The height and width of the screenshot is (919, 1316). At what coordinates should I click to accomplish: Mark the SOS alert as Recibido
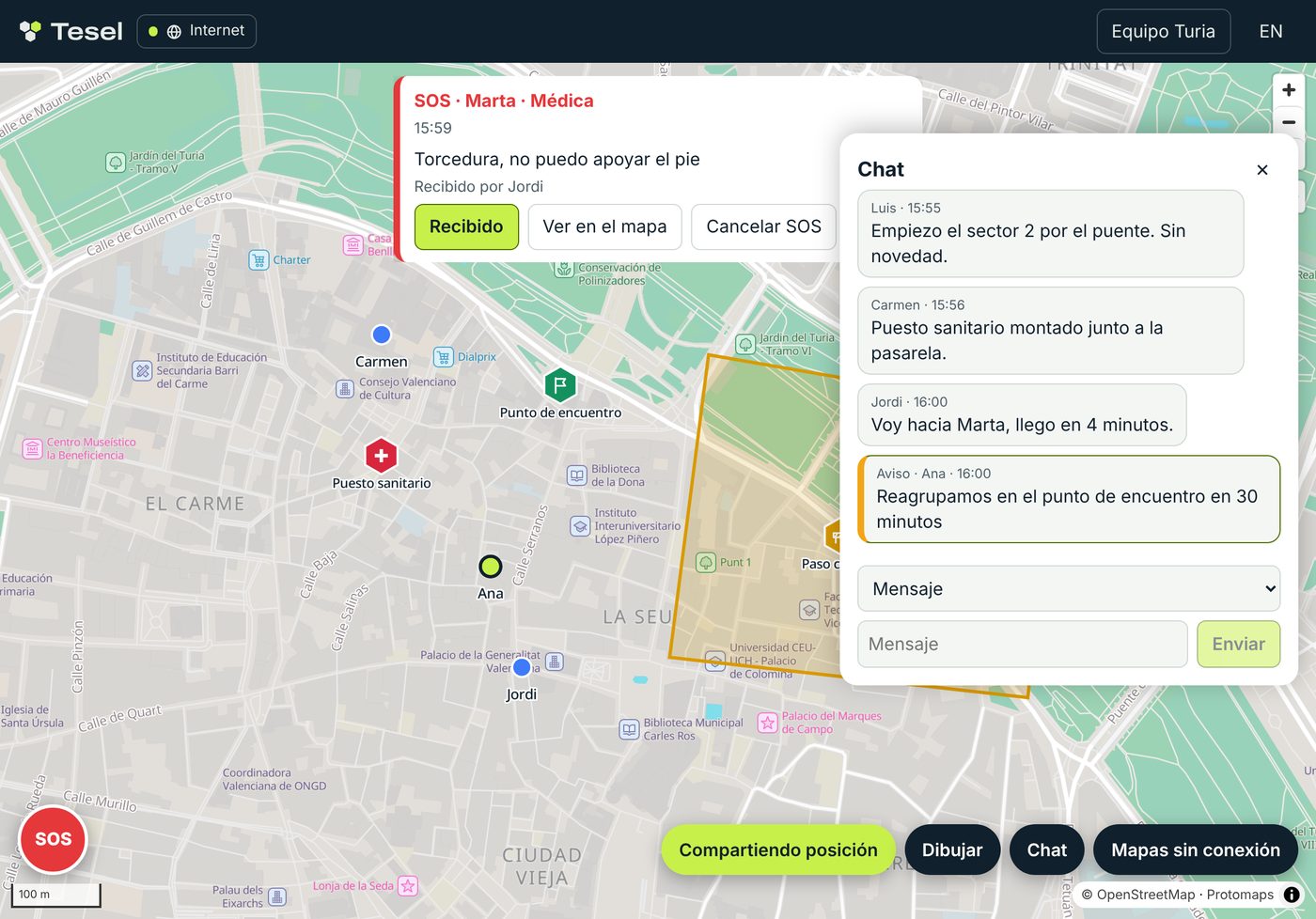466,226
